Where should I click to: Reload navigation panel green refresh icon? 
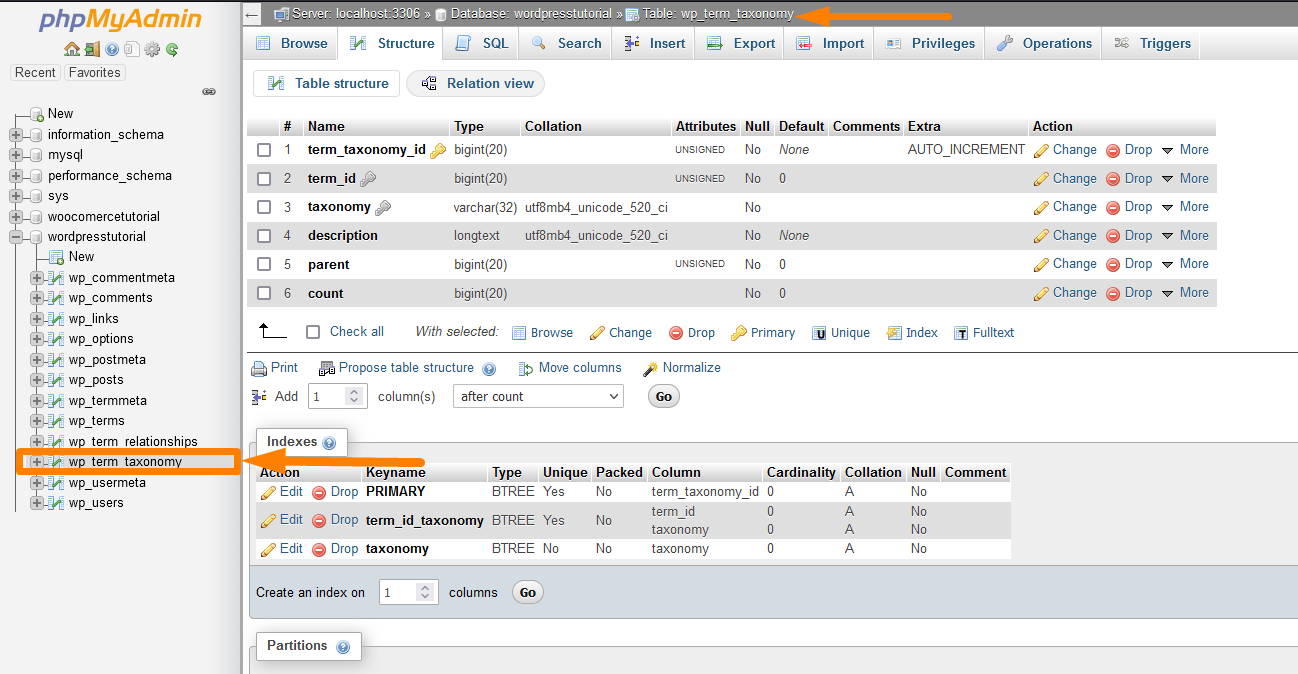point(172,49)
